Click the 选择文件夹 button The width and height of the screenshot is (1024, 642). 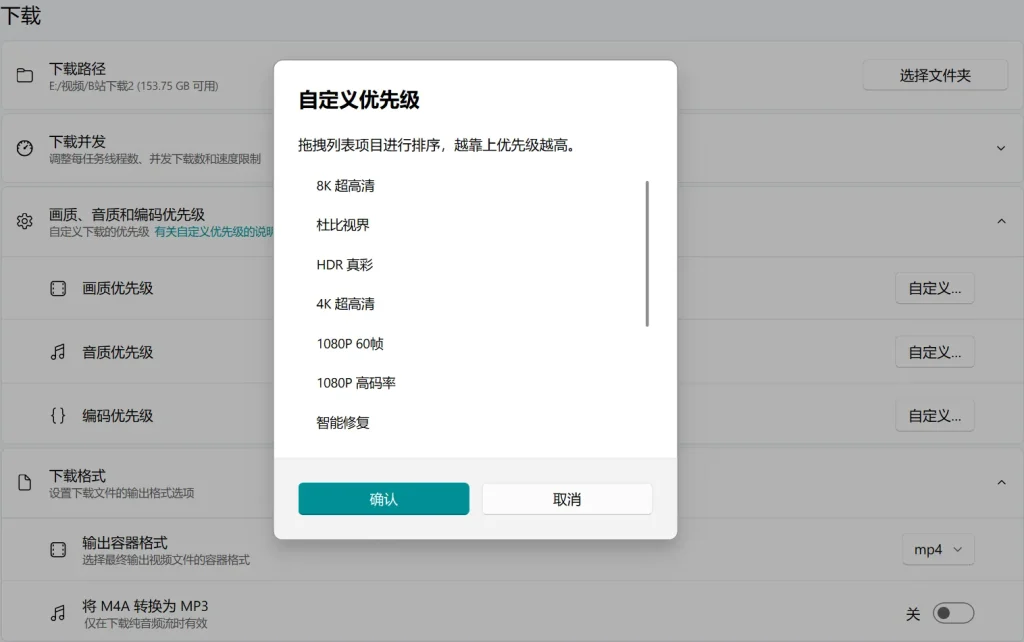(x=935, y=76)
